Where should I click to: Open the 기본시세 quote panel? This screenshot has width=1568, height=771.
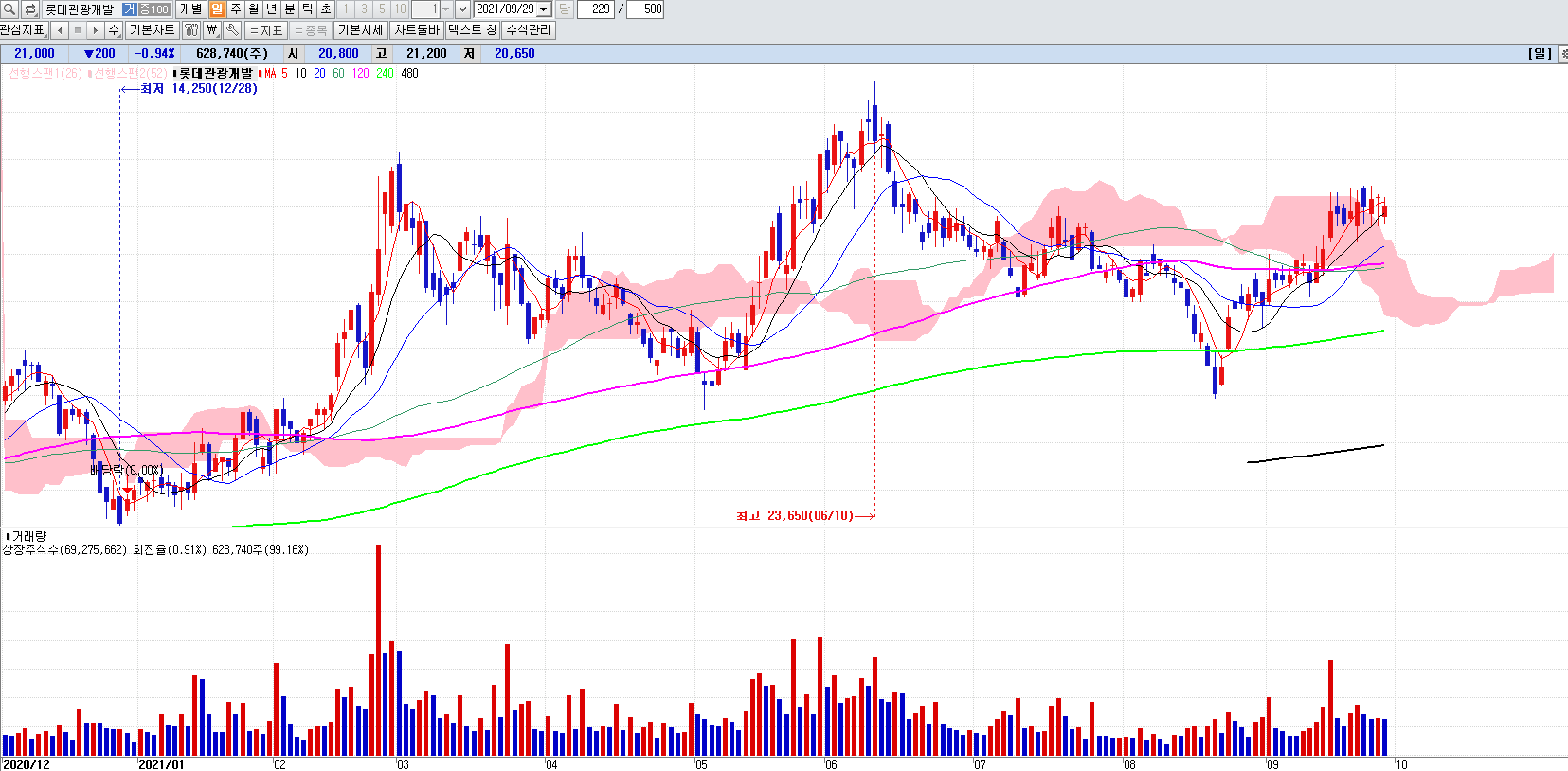tap(361, 30)
